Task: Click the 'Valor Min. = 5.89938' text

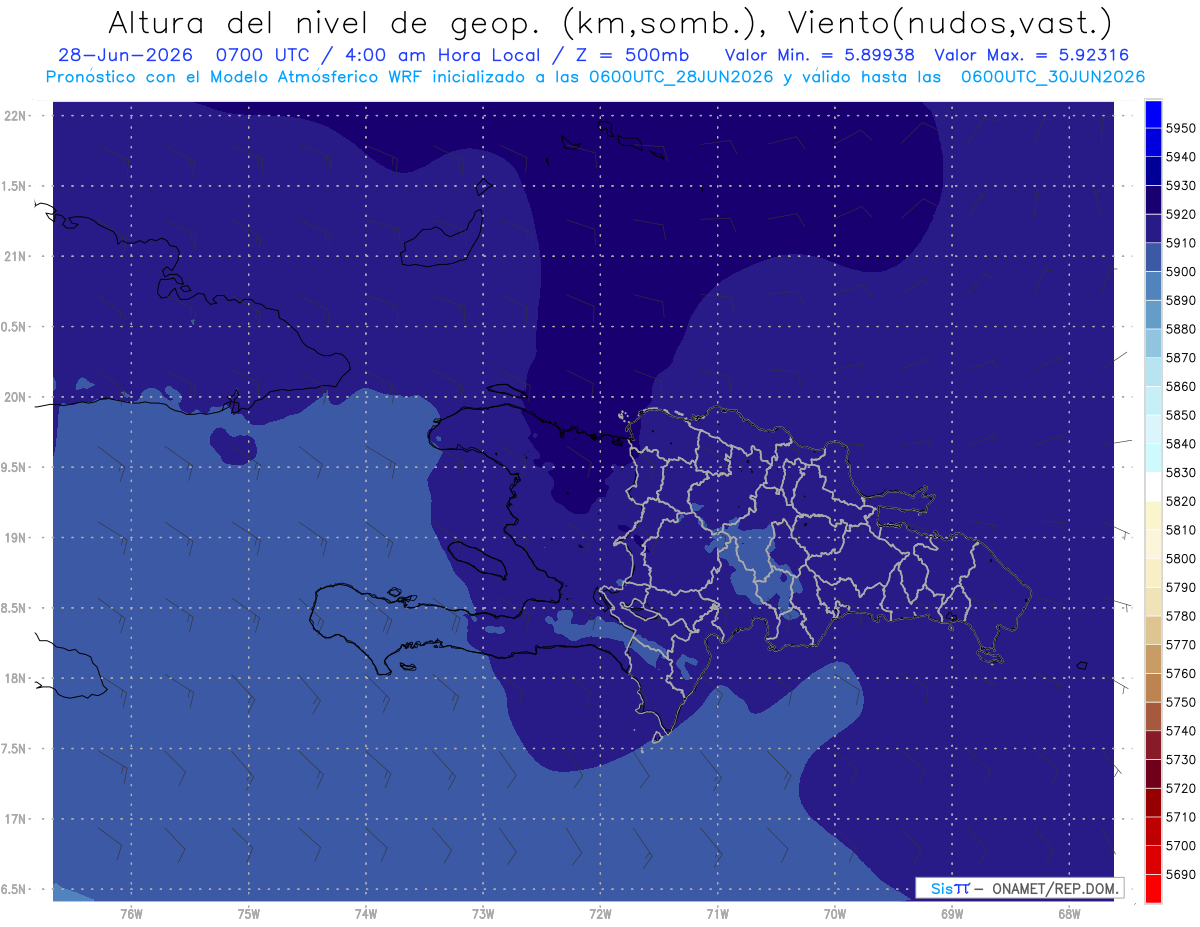Action: (820, 55)
